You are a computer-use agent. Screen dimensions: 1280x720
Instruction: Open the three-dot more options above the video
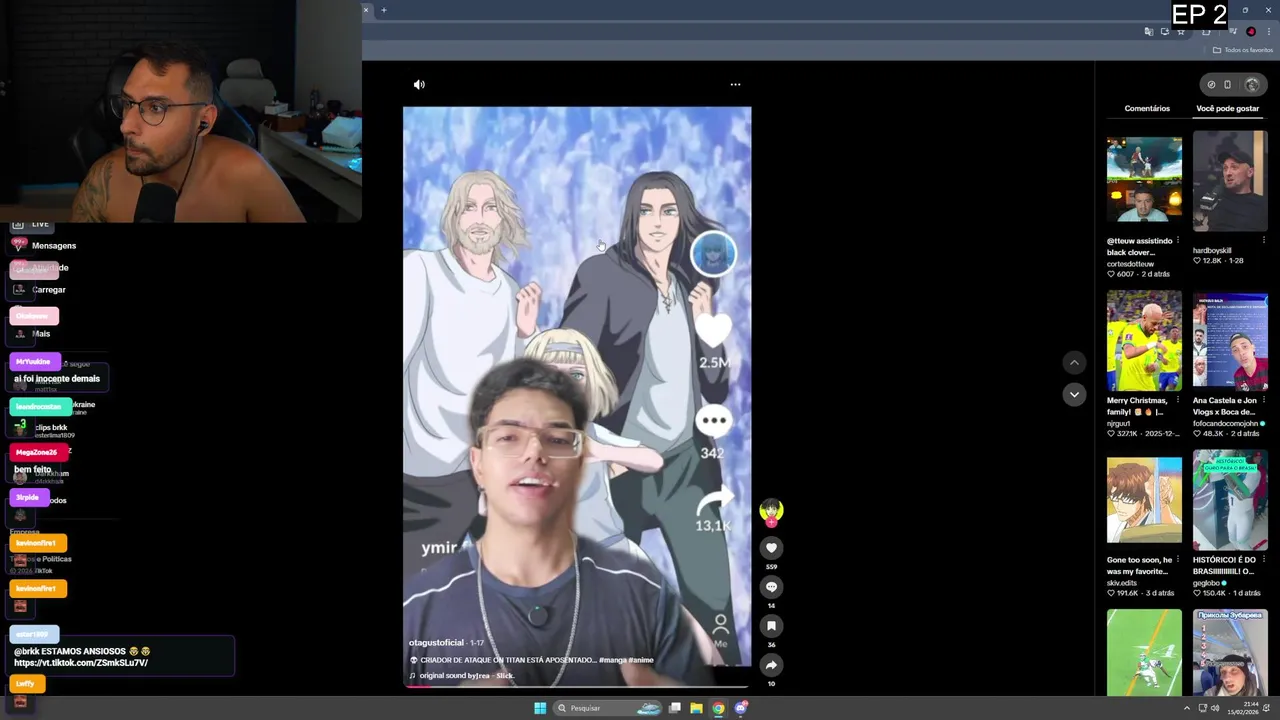click(x=735, y=85)
